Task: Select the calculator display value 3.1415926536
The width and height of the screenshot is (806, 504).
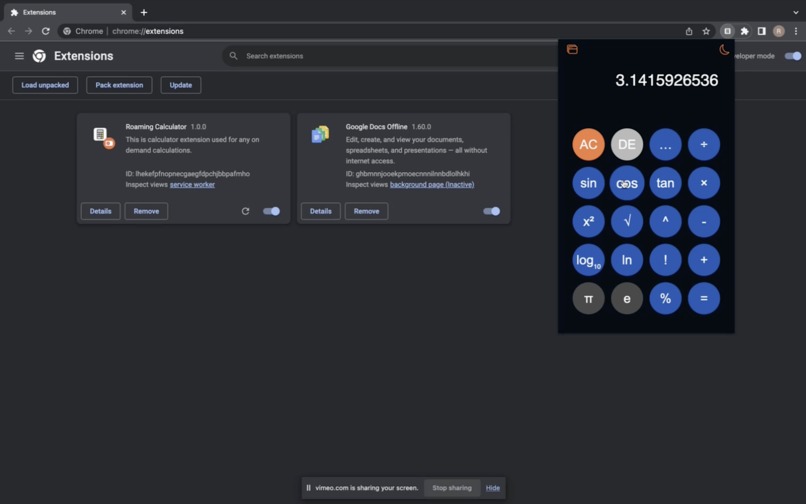Action: pyautogui.click(x=666, y=80)
